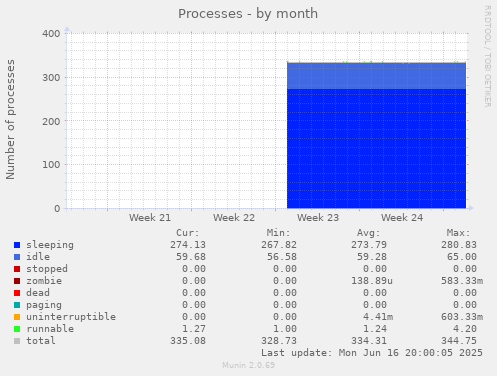497x376 pixels.
Task: Click idle average value 59.28
Action: coord(372,257)
